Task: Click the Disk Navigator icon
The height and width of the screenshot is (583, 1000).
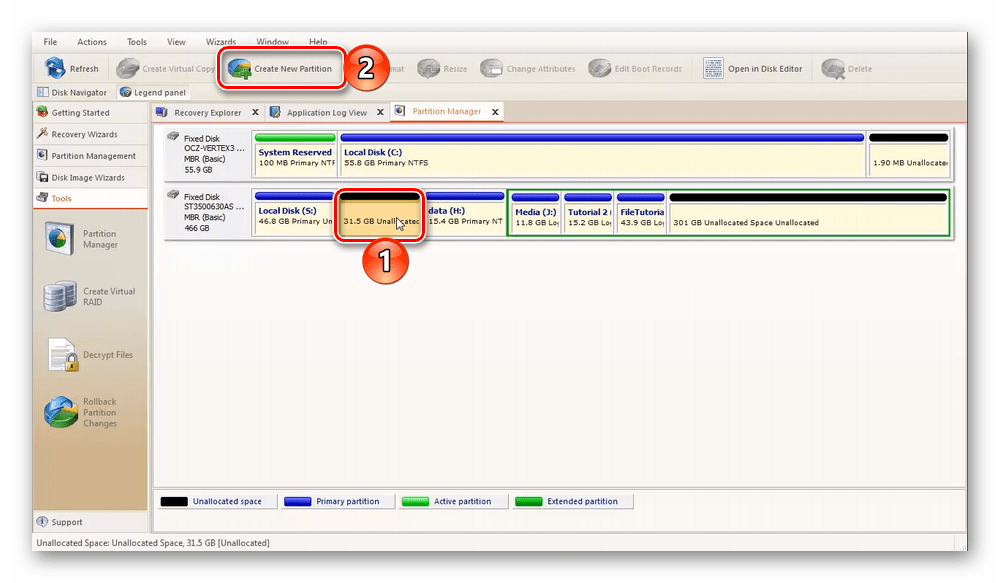Action: click(x=43, y=92)
